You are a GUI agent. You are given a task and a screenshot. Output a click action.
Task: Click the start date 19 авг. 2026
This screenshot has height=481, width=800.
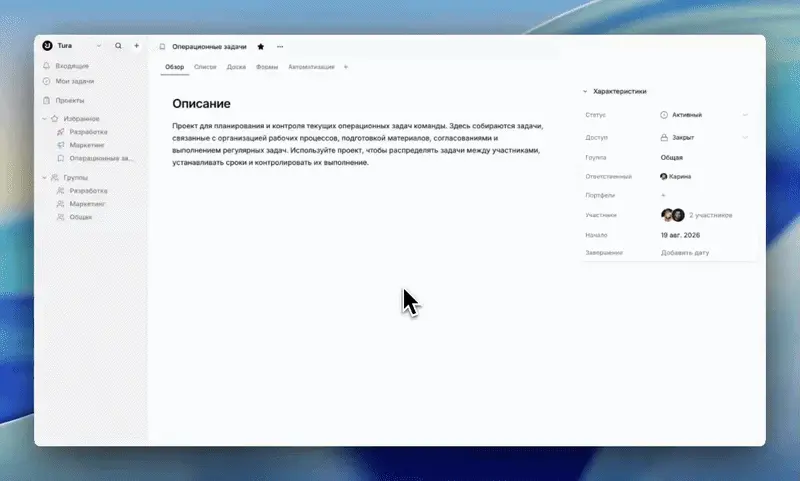[680, 235]
